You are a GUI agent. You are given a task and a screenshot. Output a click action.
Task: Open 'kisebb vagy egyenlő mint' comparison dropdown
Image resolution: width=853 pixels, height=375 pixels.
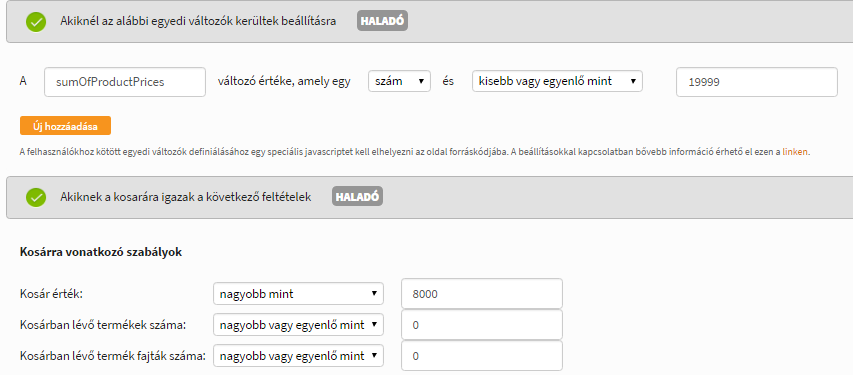(x=557, y=81)
